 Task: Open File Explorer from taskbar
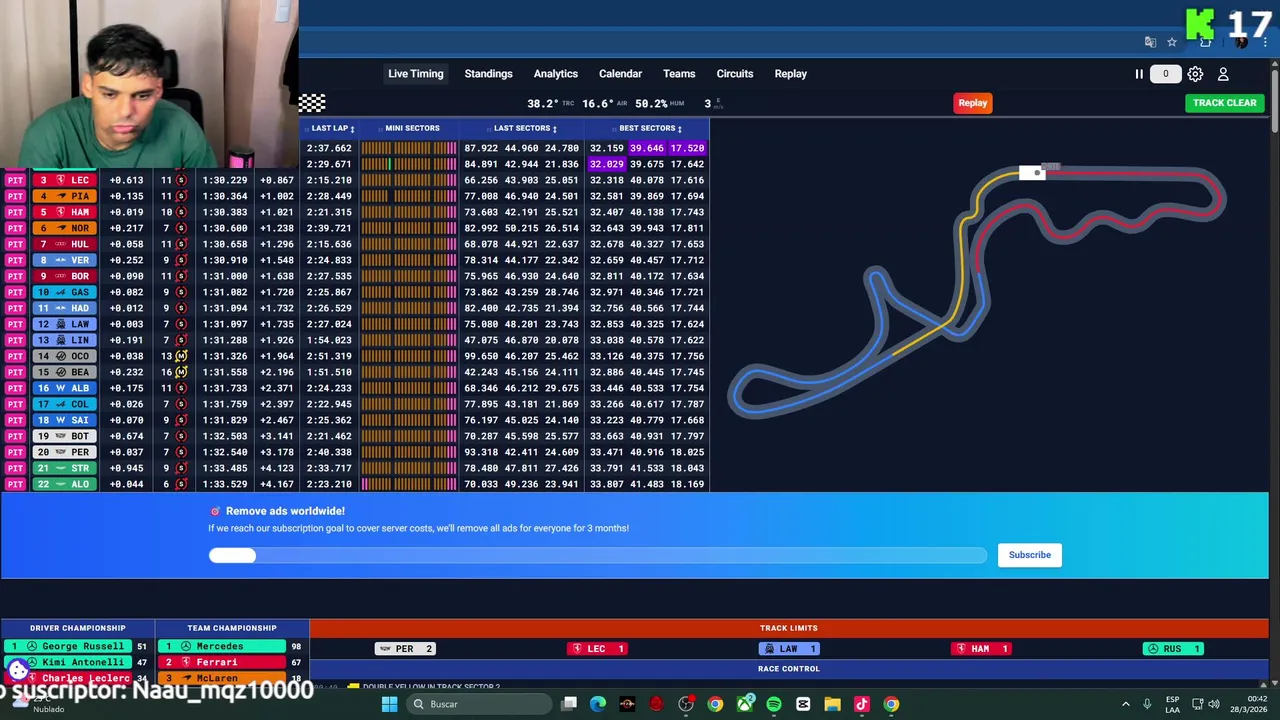[x=832, y=704]
